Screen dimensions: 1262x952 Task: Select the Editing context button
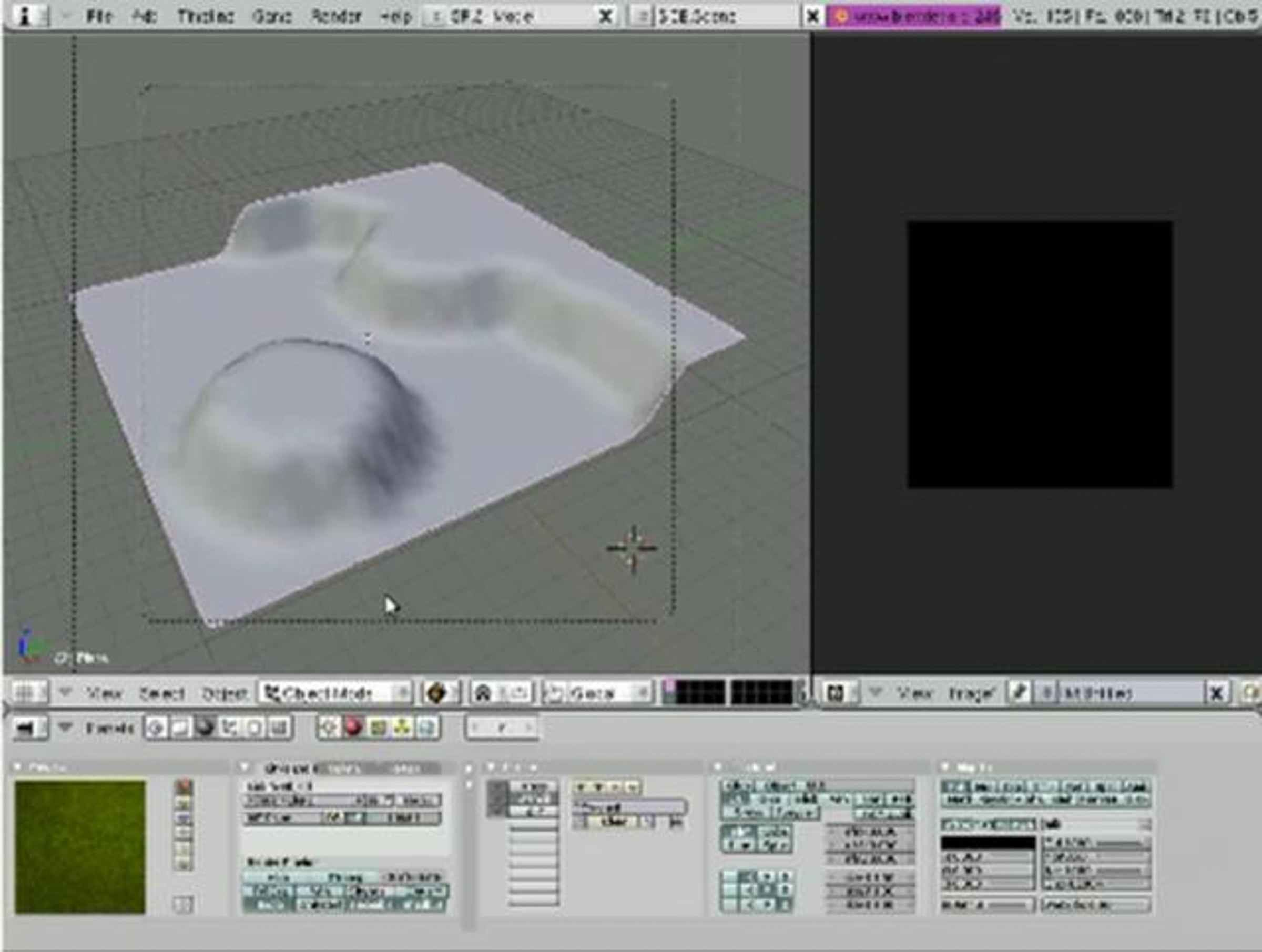click(254, 727)
